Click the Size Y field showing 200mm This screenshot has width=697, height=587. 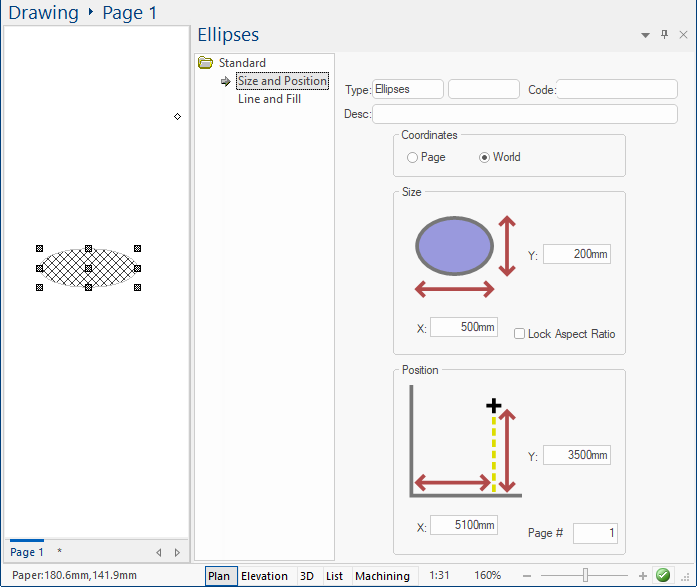click(x=576, y=255)
